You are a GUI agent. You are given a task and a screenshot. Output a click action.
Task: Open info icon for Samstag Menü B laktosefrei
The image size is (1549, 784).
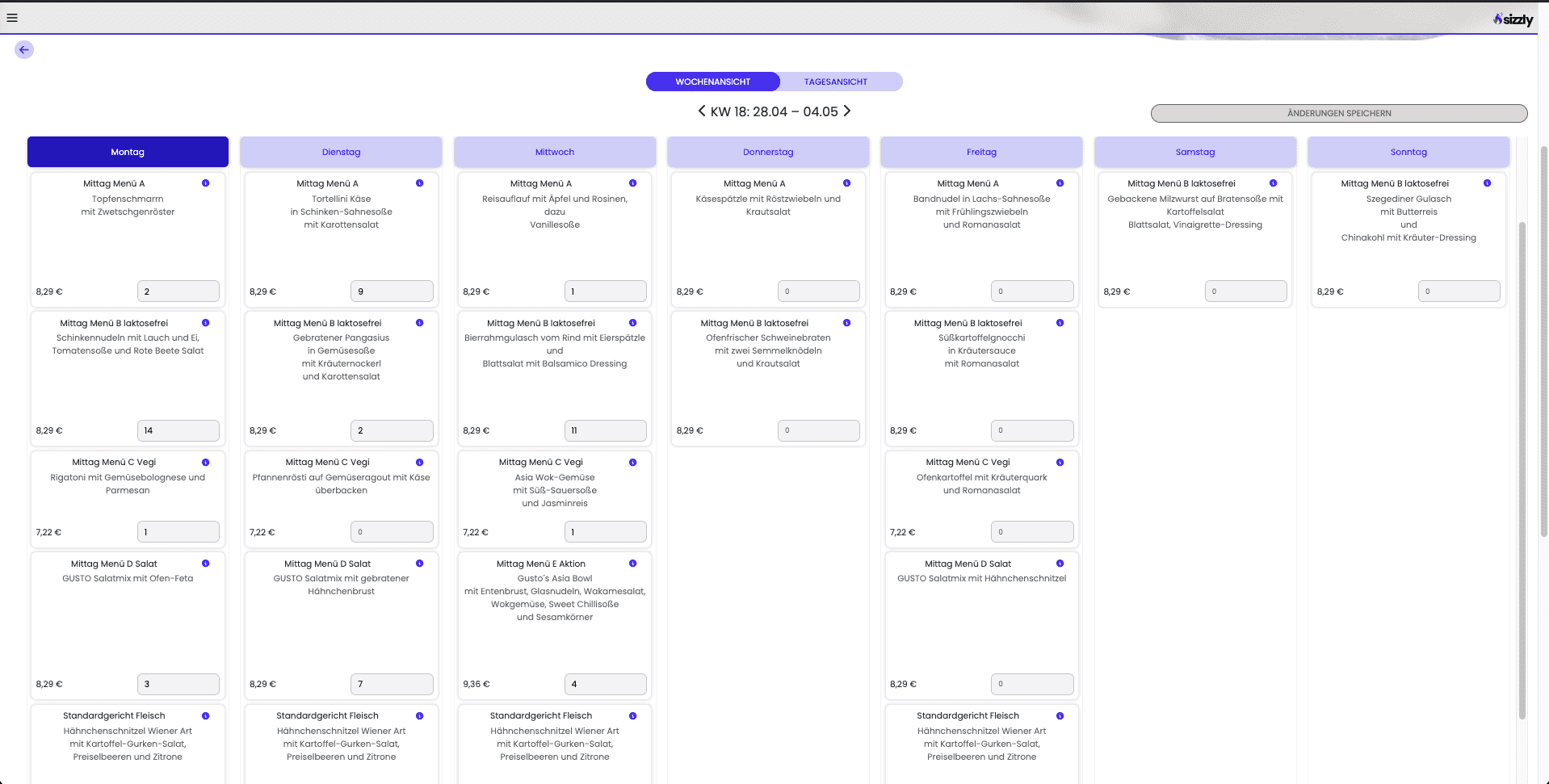tap(1273, 183)
